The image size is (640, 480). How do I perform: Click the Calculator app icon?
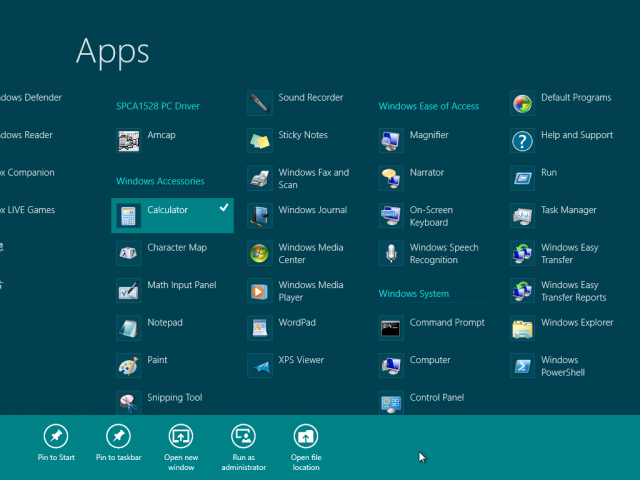(129, 216)
